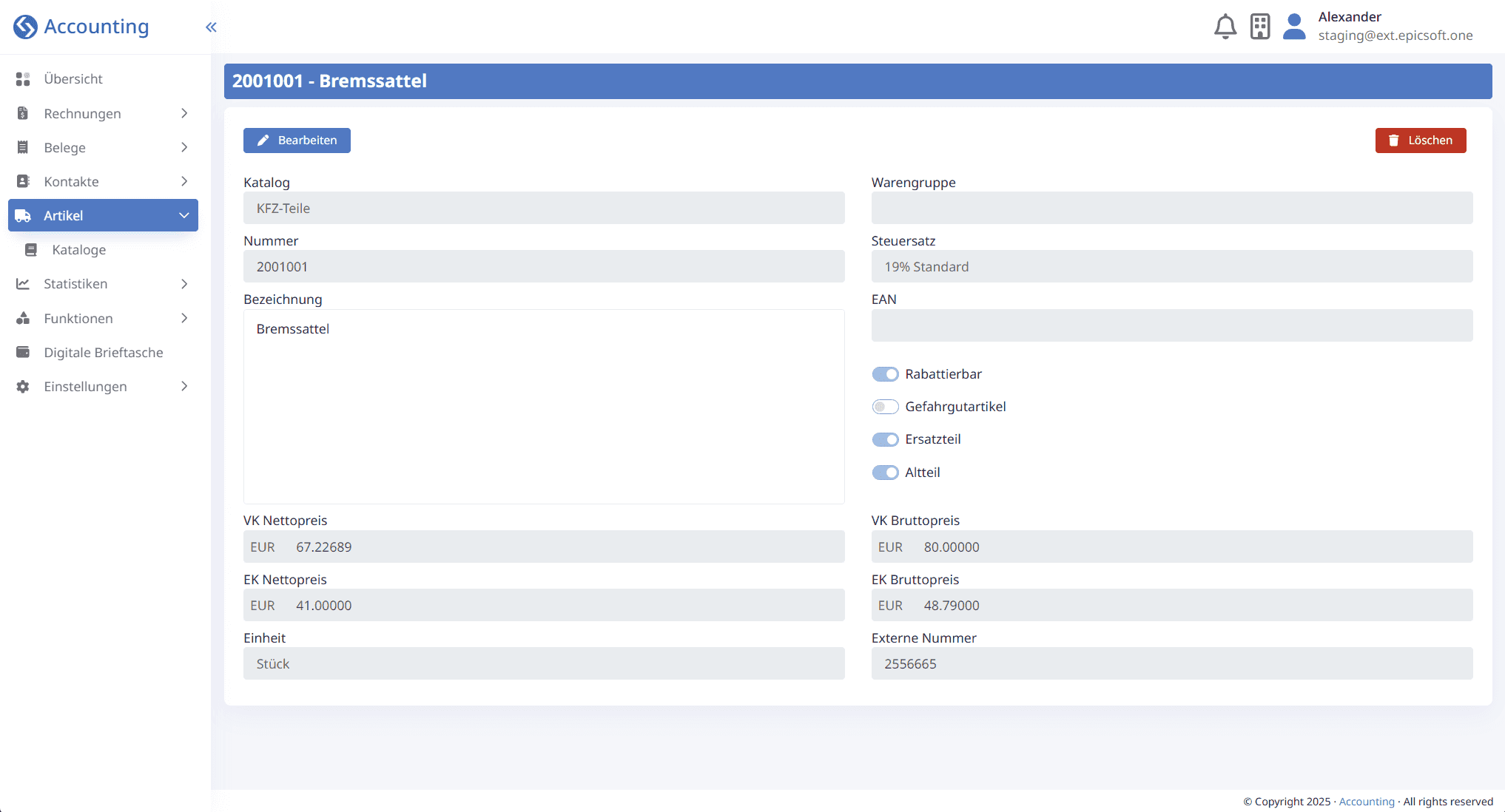The image size is (1505, 812).
Task: Click the empty EAN field
Action: (x=1172, y=325)
